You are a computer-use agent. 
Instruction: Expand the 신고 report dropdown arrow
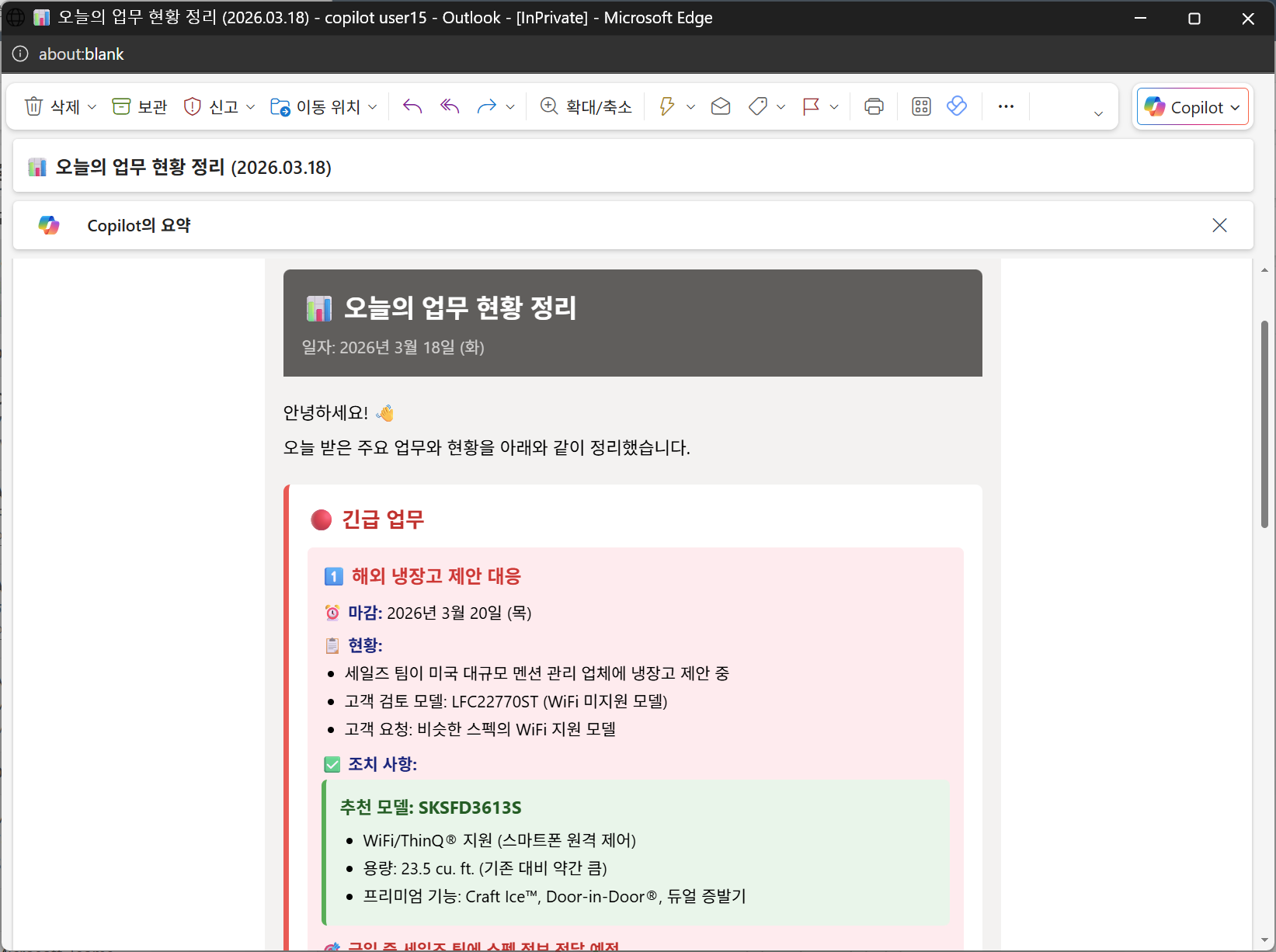(250, 106)
